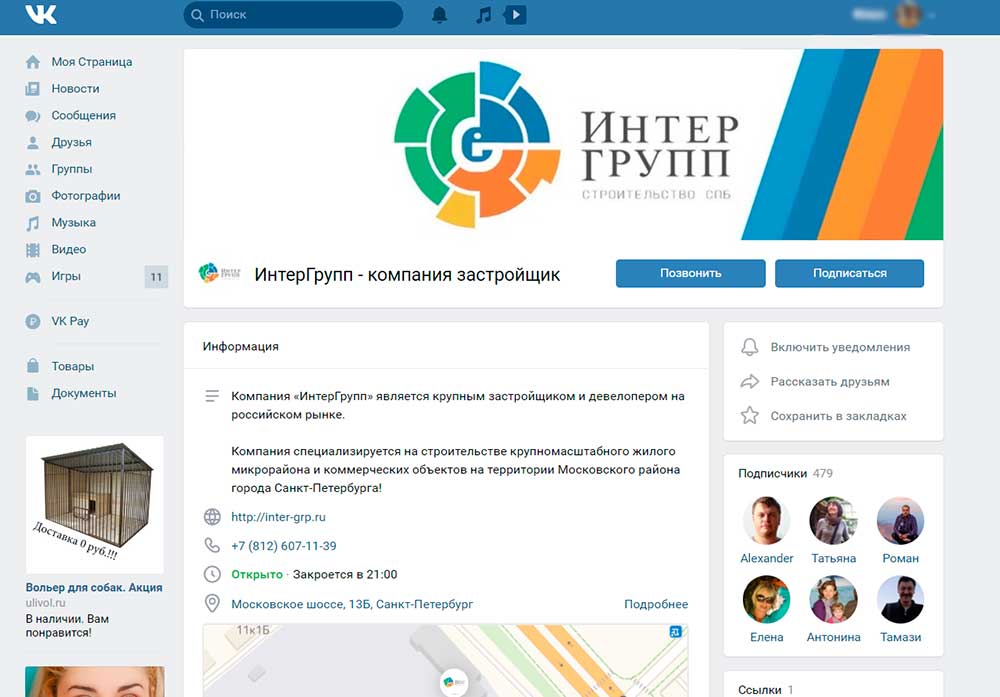The image size is (1000, 697).
Task: Click the Позвонить button
Action: 691,273
